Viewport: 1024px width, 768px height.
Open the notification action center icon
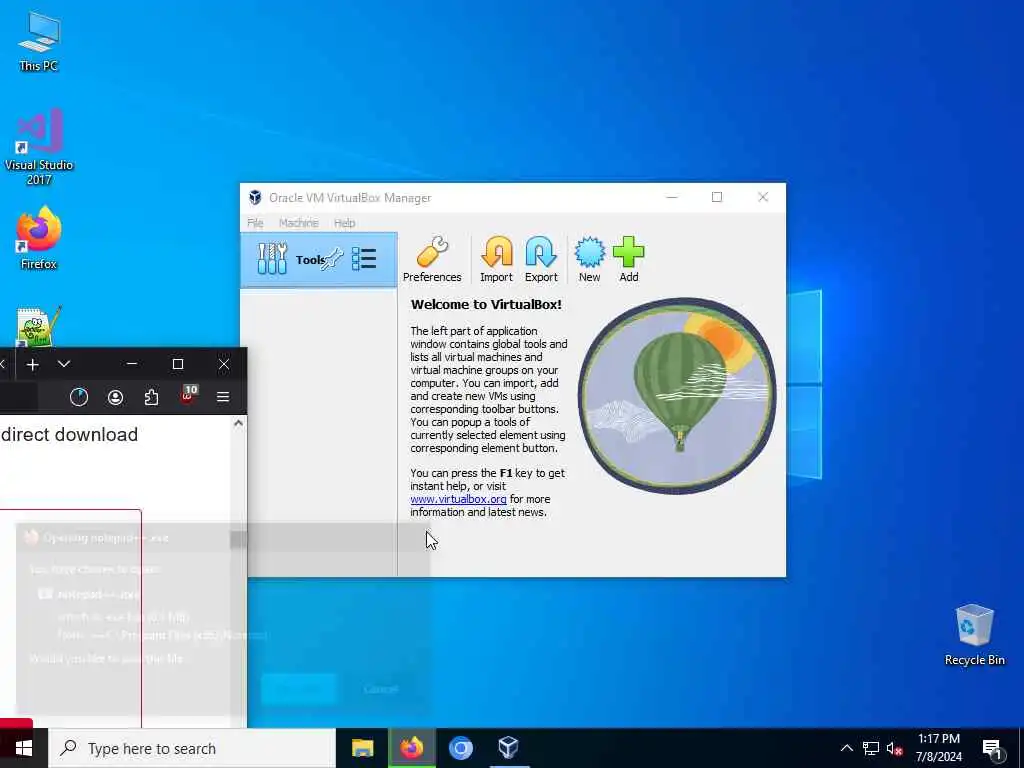click(x=993, y=749)
